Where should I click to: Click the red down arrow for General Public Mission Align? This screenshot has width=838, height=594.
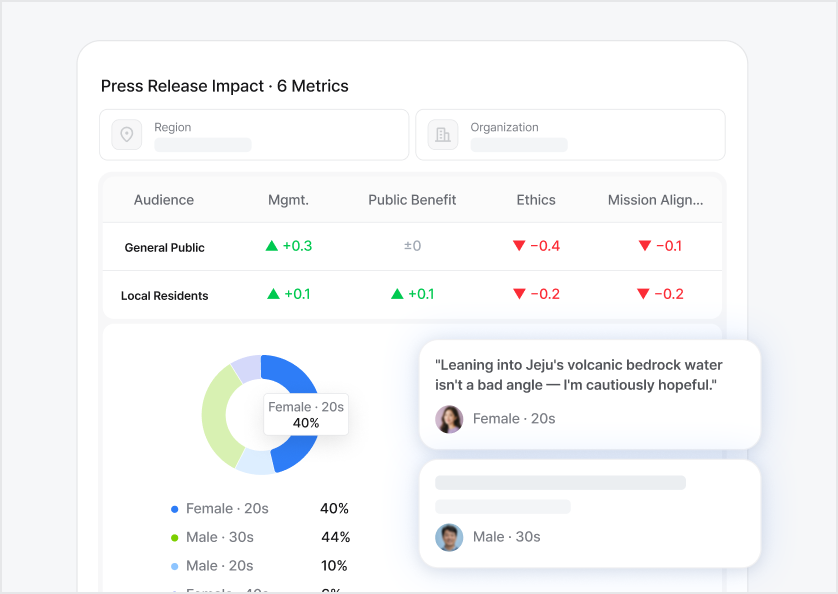(x=645, y=246)
